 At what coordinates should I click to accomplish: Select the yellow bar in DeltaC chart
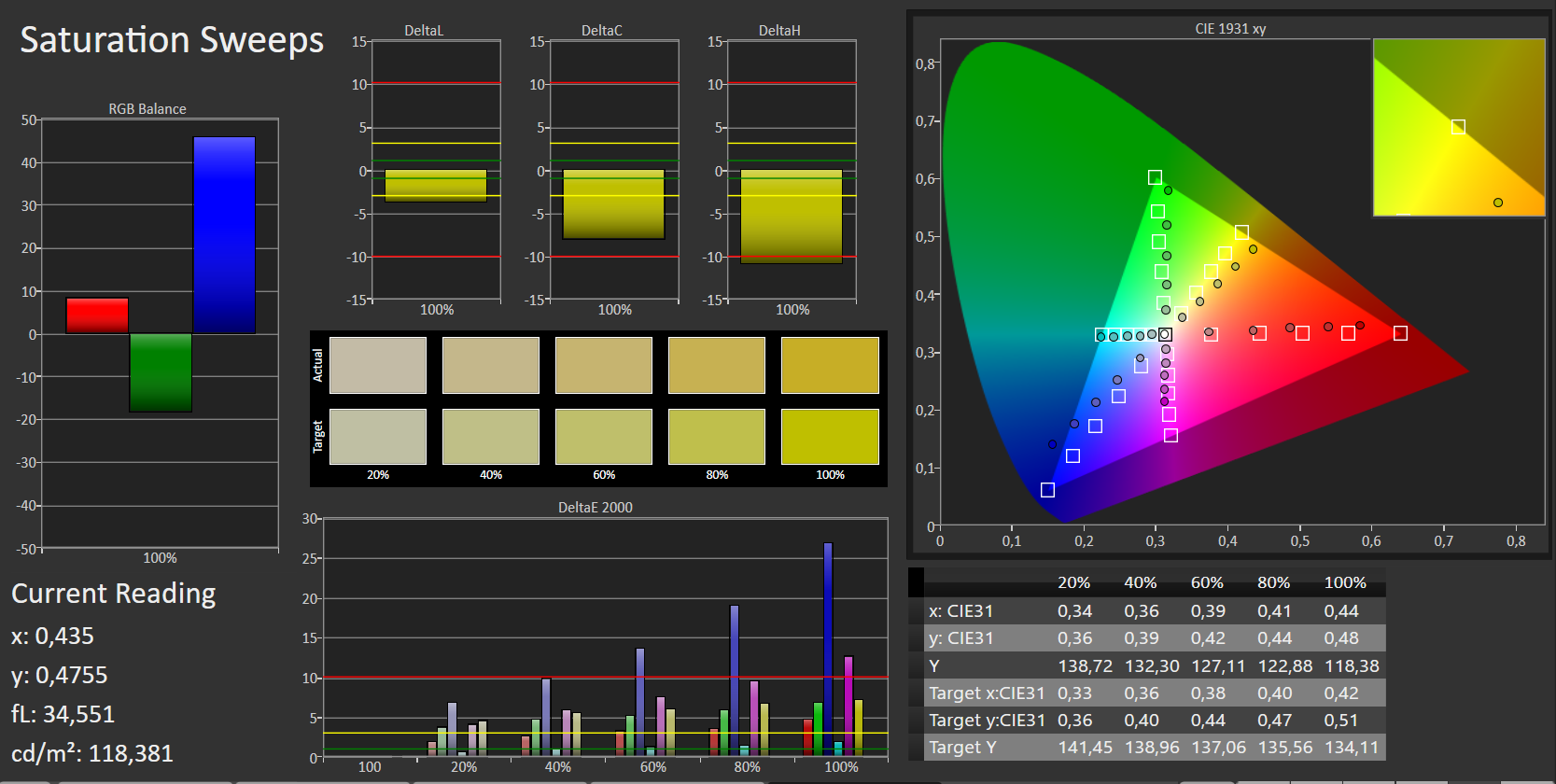613,204
